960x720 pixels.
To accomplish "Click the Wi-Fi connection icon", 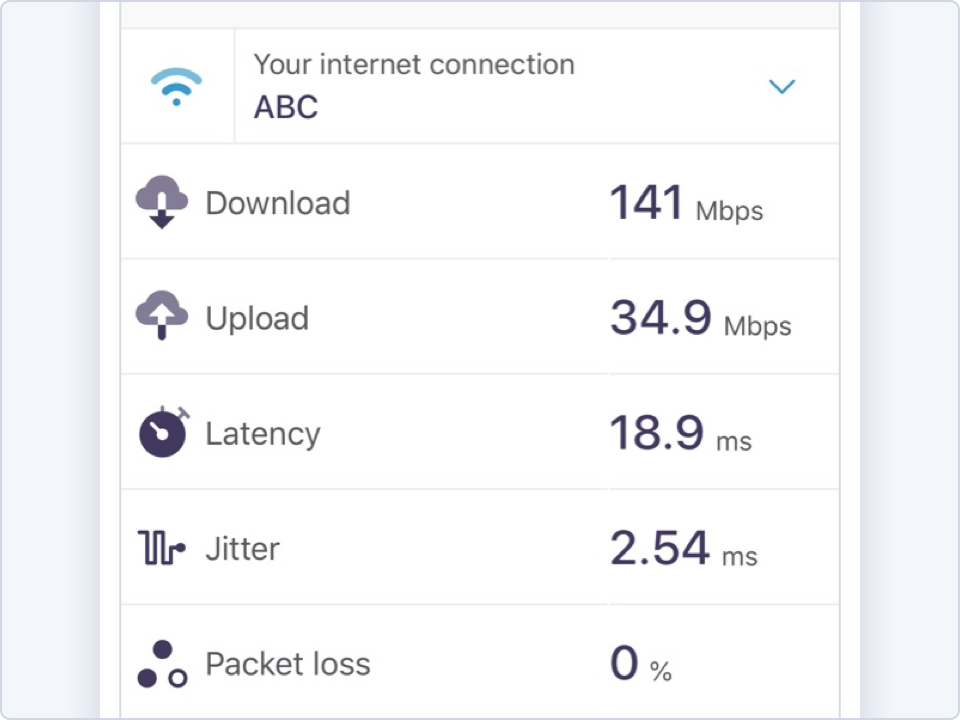I will pos(176,86).
